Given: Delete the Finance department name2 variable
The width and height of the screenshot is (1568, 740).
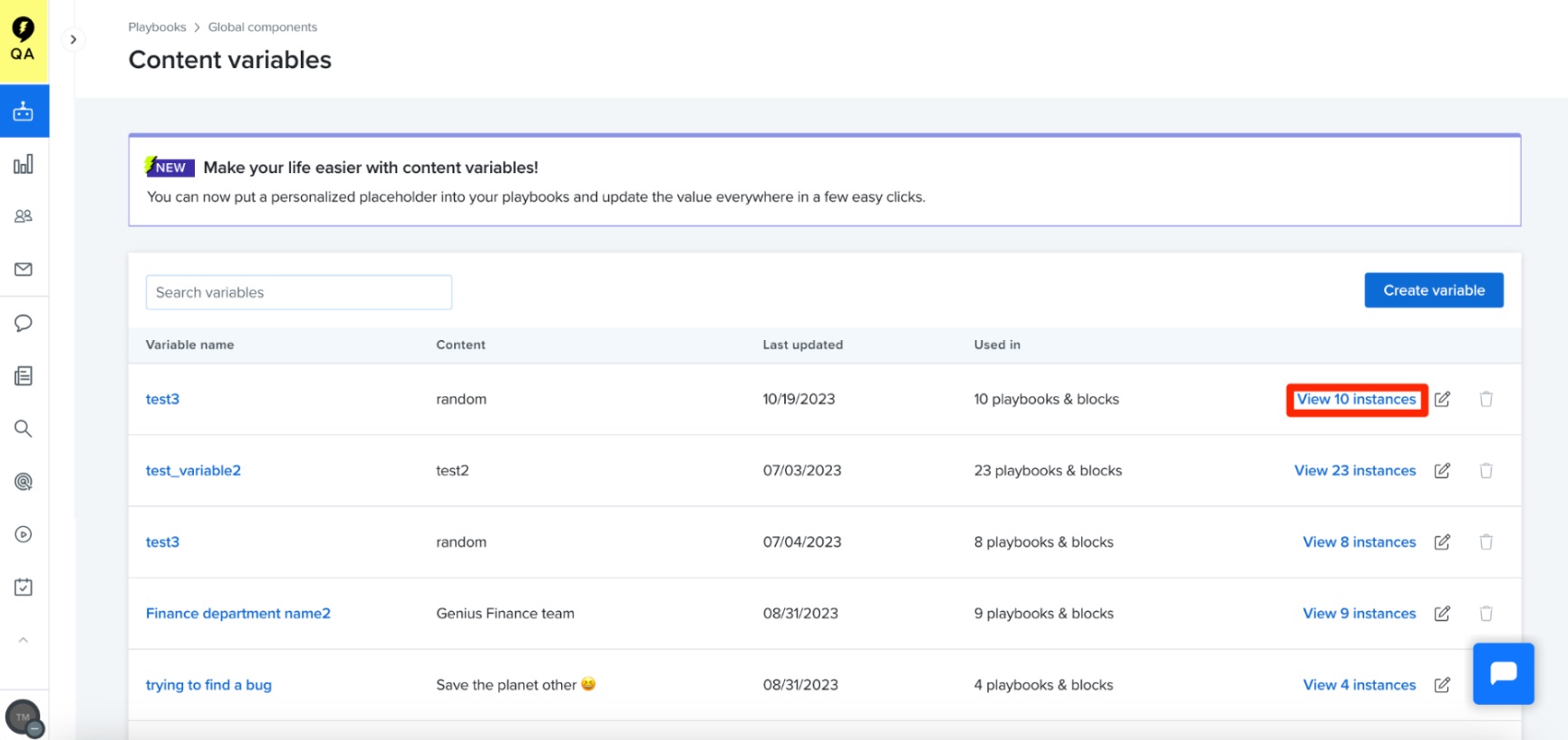Looking at the screenshot, I should pos(1486,614).
